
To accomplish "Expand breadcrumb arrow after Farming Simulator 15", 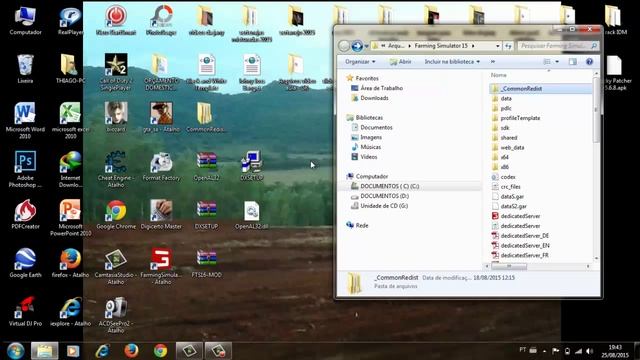I will click(473, 46).
